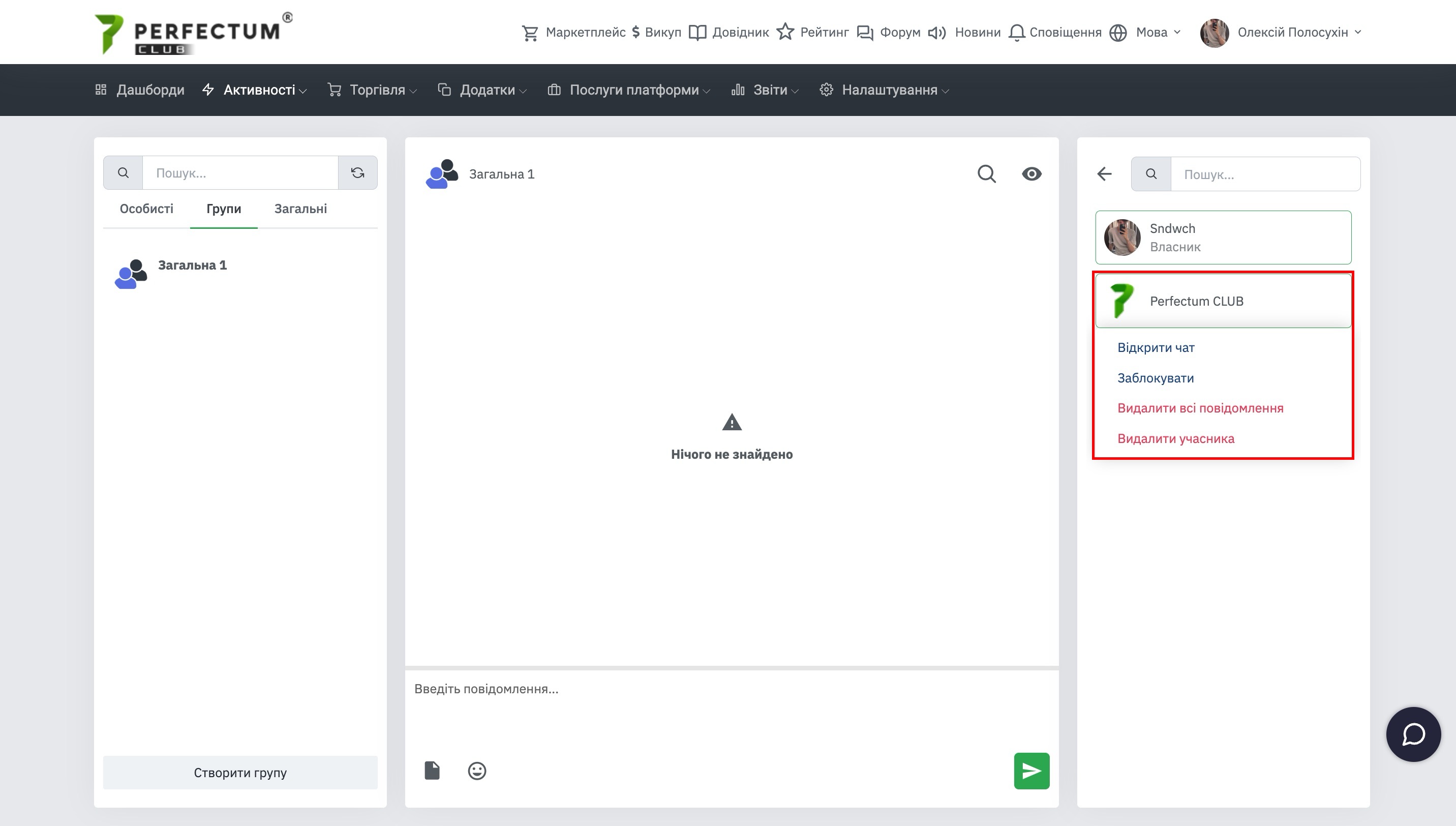Click the refresh icon beside chat search

click(x=357, y=172)
